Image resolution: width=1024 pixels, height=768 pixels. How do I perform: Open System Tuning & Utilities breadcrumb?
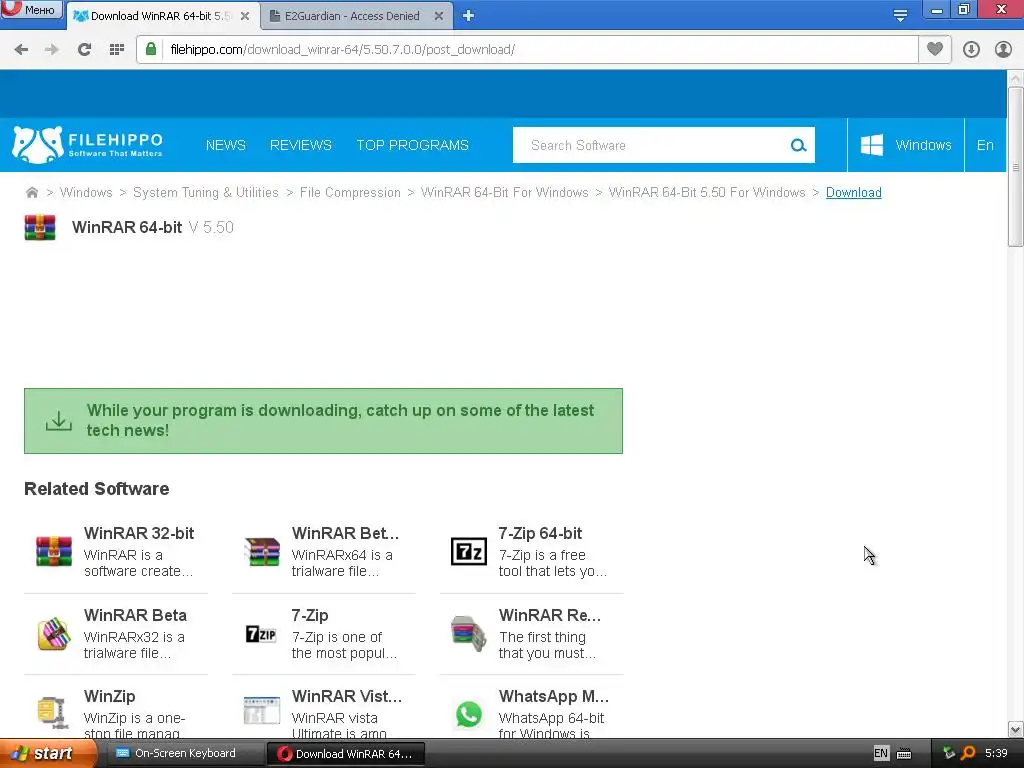pyautogui.click(x=206, y=193)
